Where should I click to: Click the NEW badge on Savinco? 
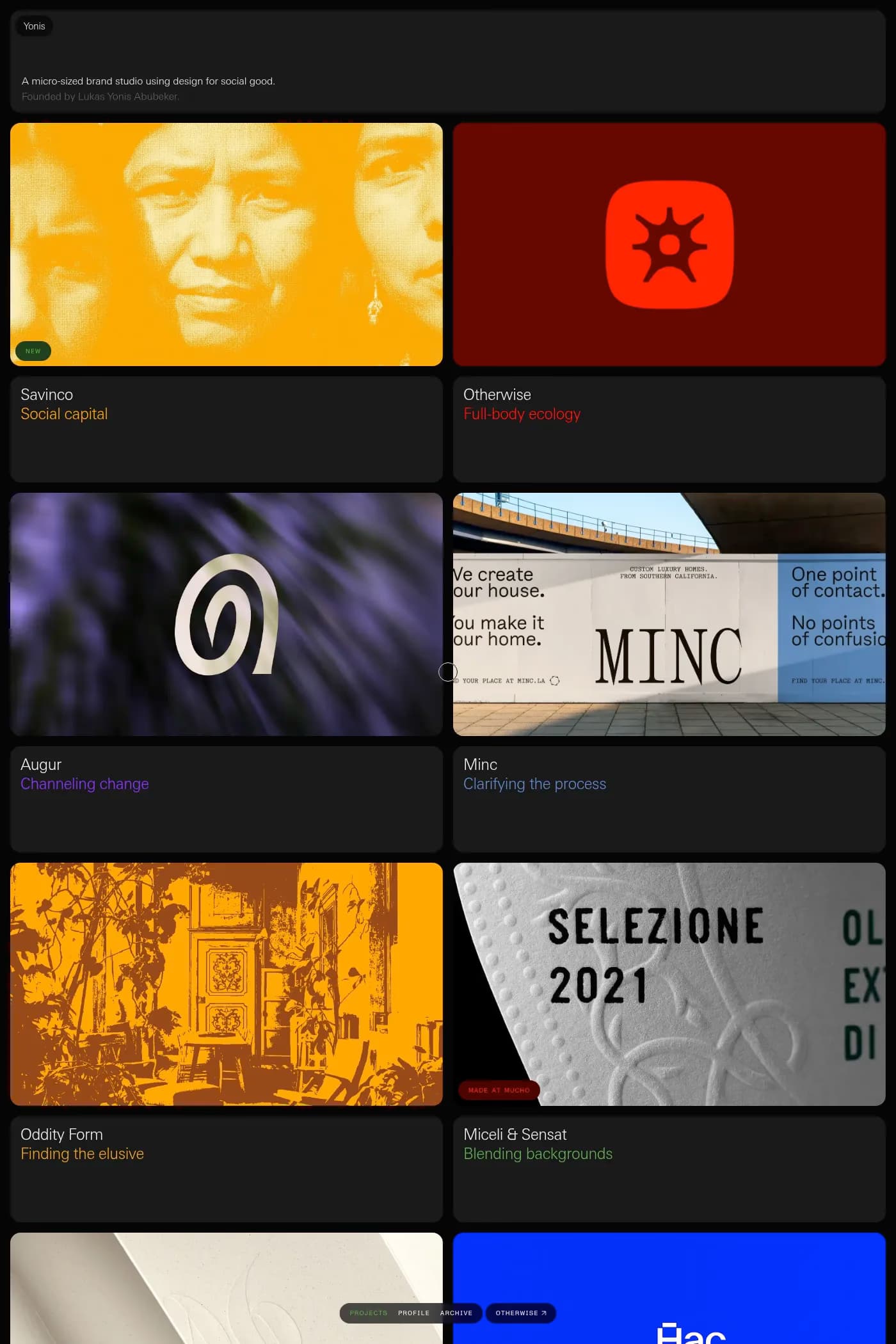pyautogui.click(x=33, y=351)
